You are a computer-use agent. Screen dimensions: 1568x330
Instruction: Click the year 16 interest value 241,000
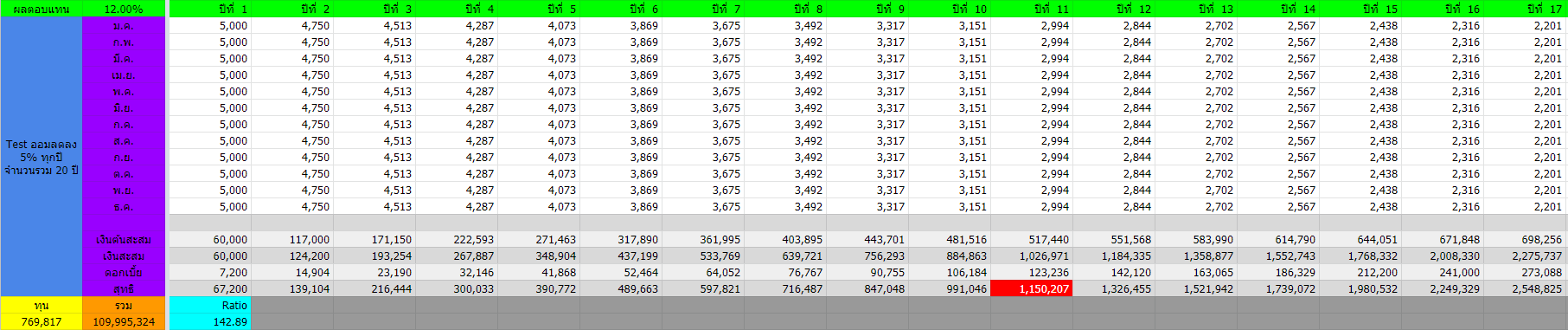coord(1443,273)
